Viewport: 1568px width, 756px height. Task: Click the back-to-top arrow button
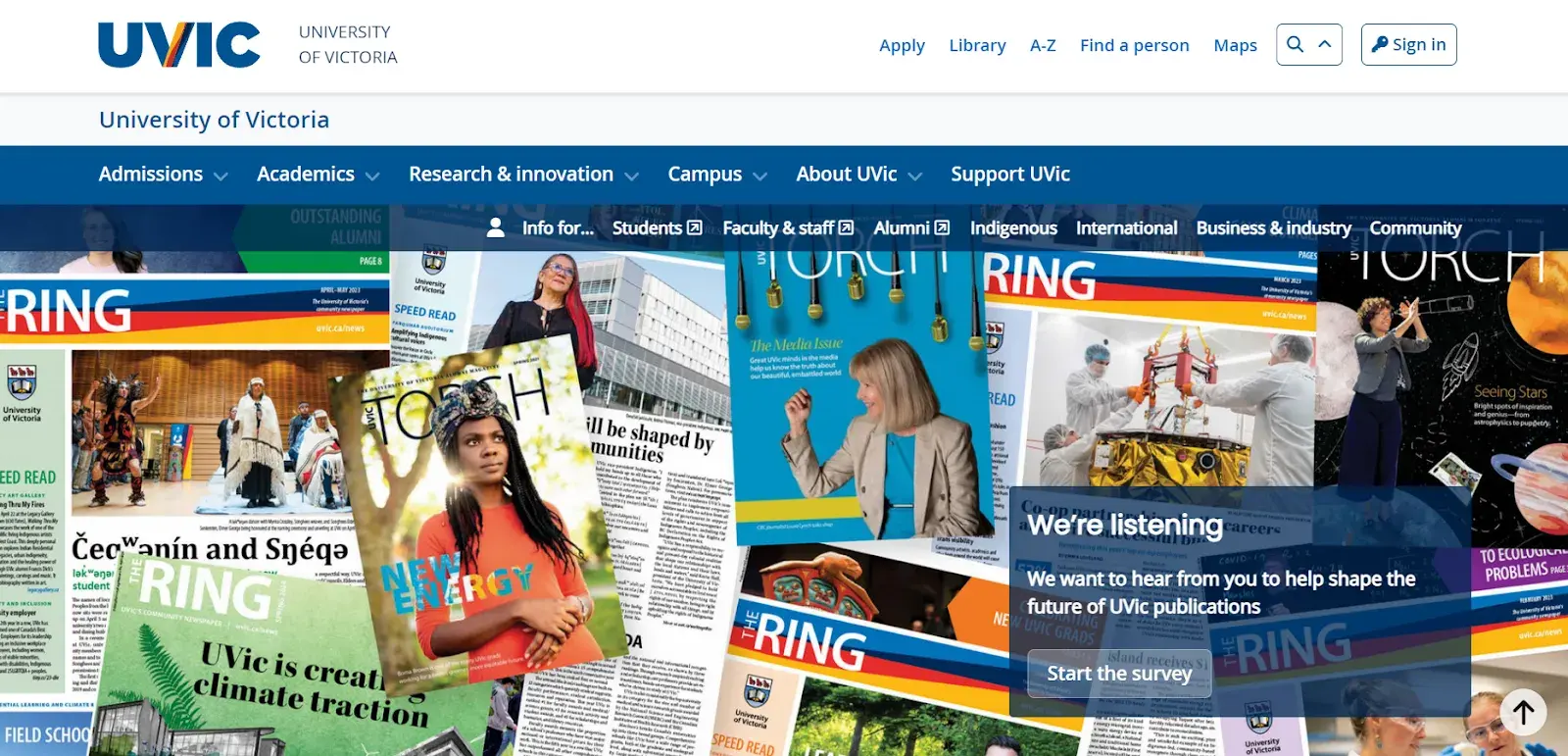[1523, 711]
